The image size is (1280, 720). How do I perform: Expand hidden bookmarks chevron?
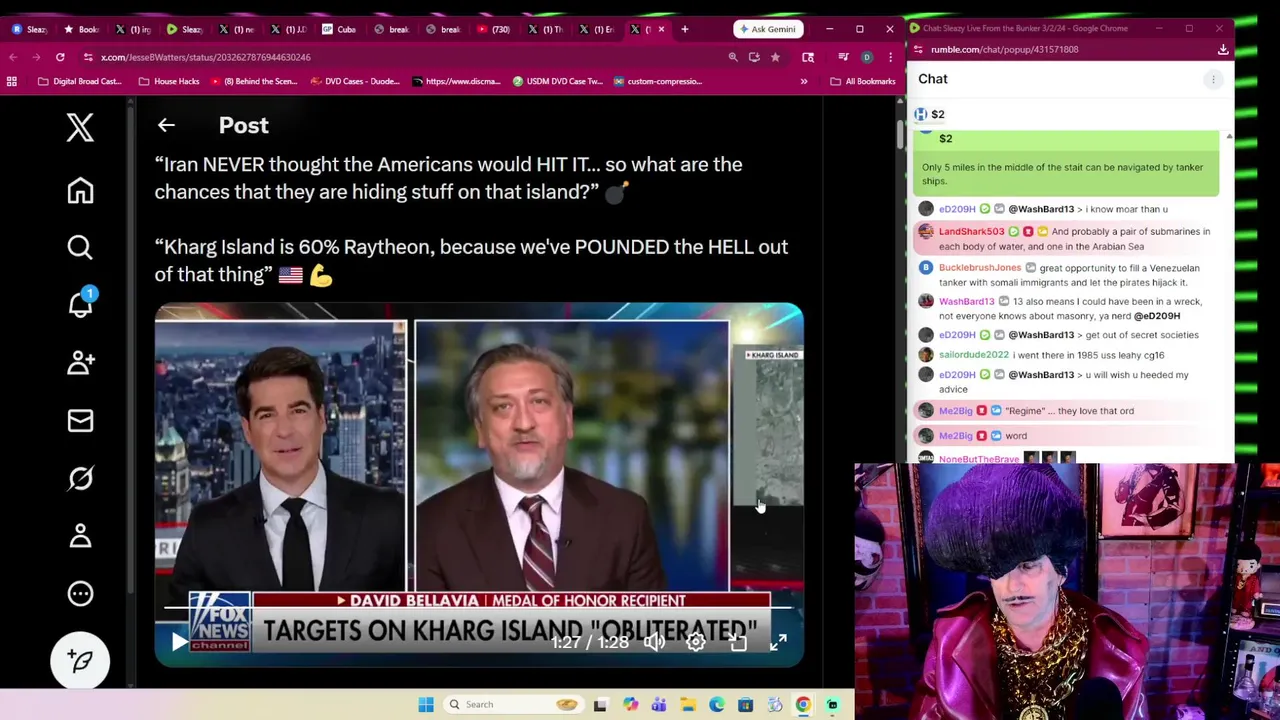point(804,81)
